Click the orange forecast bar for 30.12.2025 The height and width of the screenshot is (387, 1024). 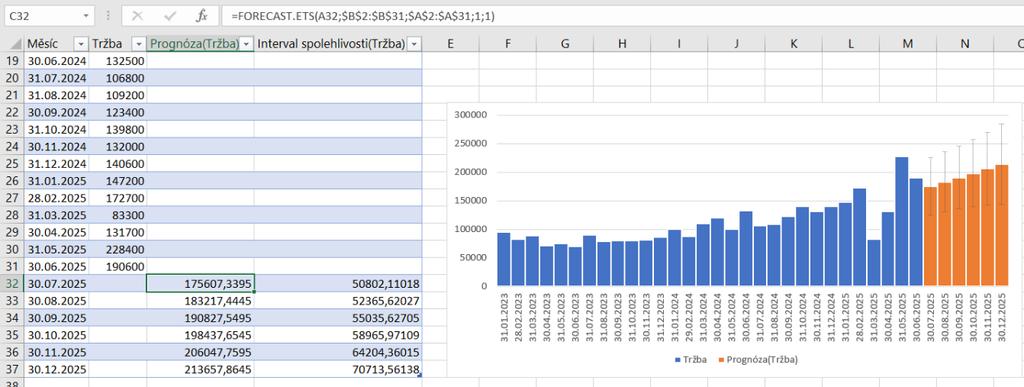1001,225
